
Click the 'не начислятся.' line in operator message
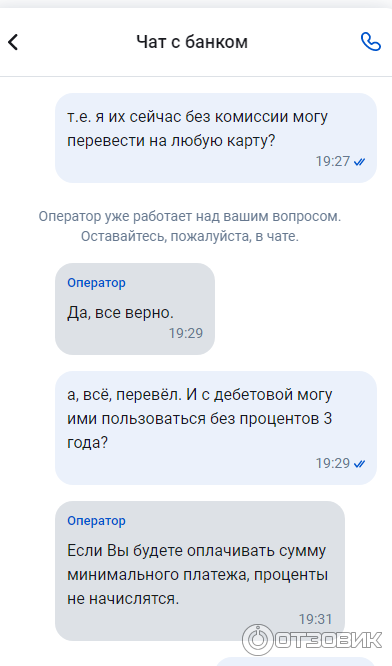(x=123, y=598)
